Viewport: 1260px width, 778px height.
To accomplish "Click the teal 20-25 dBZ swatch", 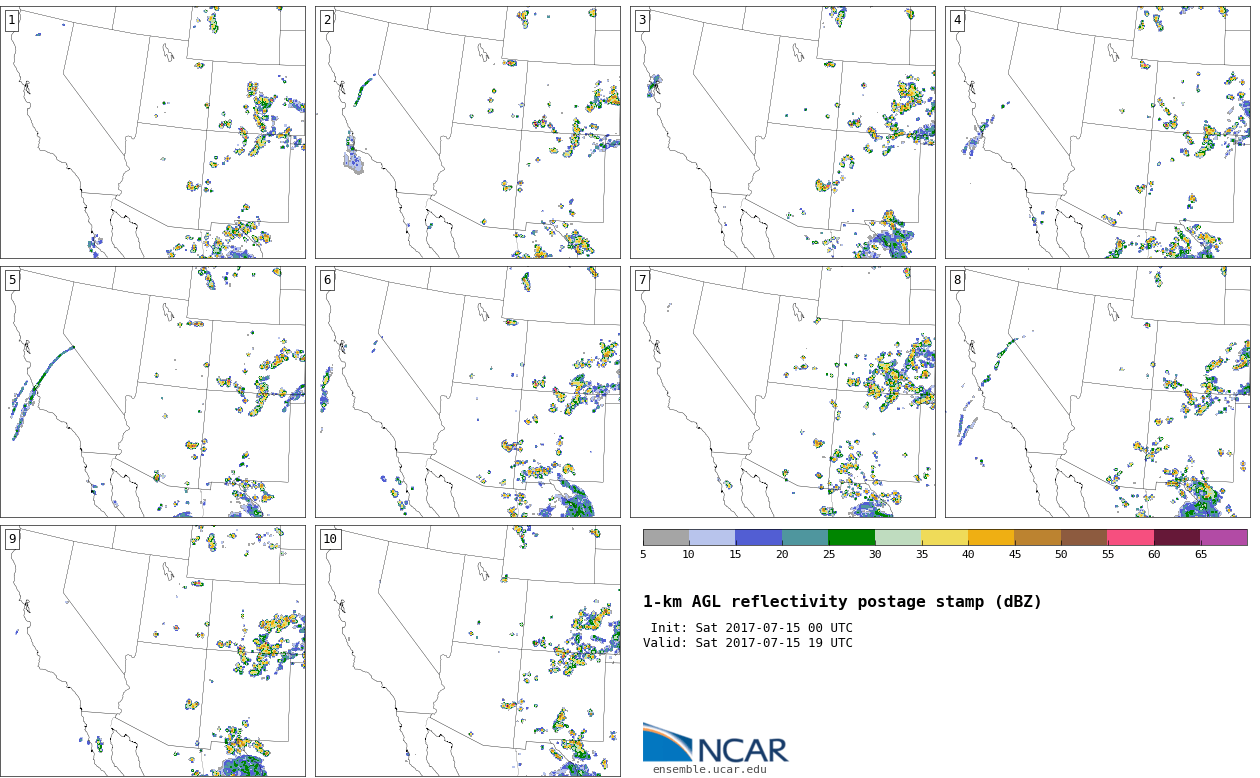I will 805,537.
